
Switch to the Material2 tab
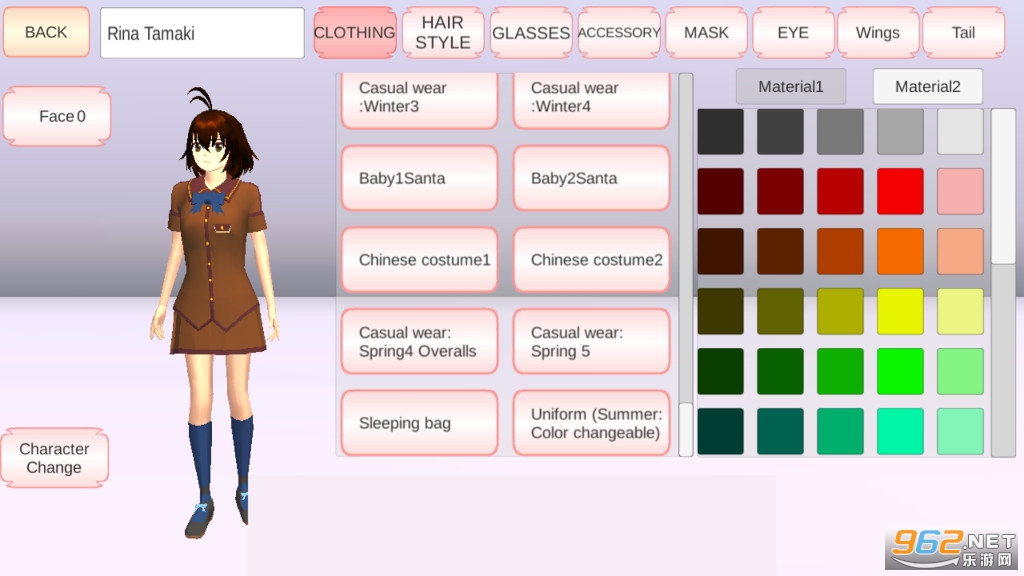point(927,87)
